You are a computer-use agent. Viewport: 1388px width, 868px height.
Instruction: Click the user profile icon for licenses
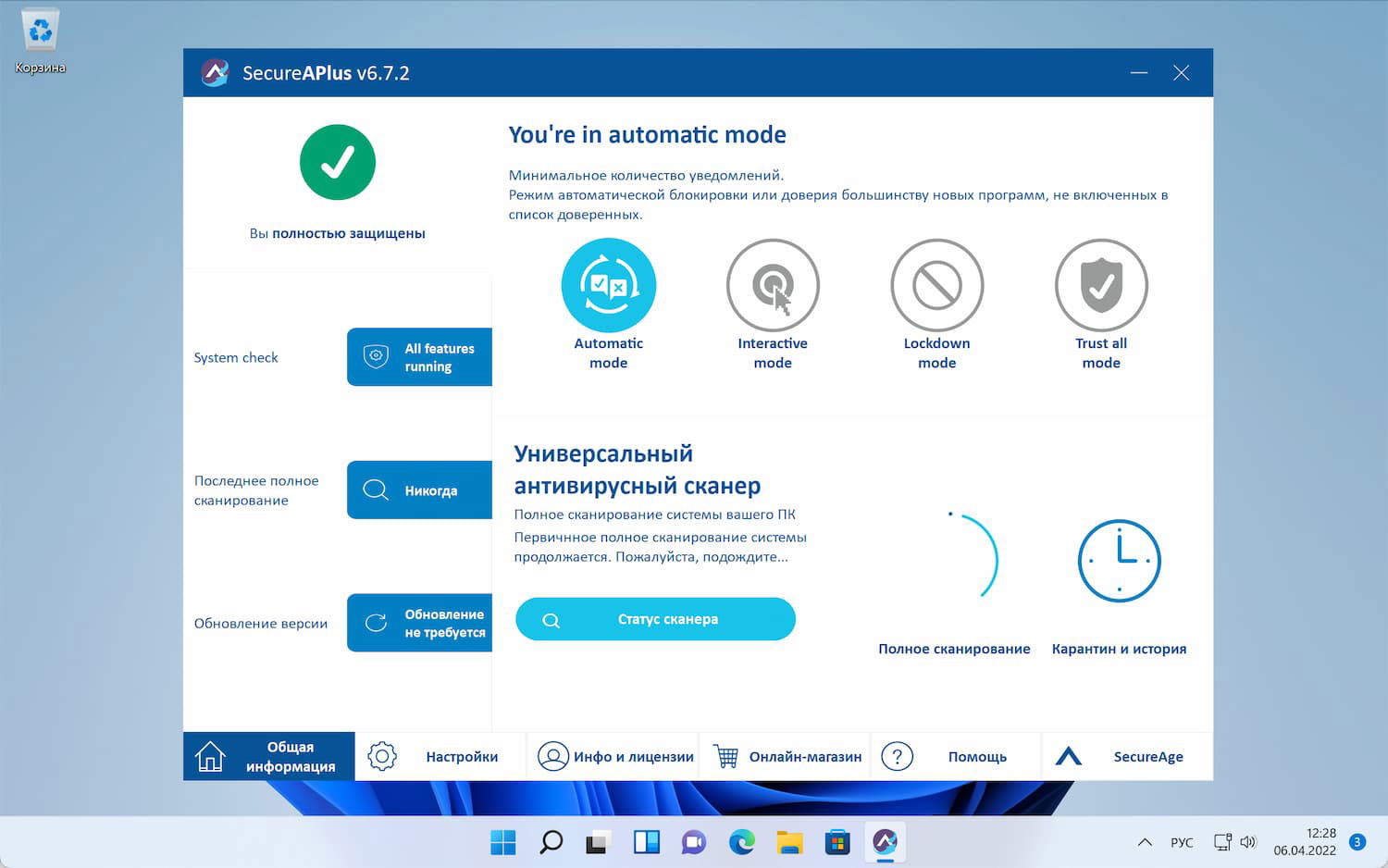[x=553, y=756]
